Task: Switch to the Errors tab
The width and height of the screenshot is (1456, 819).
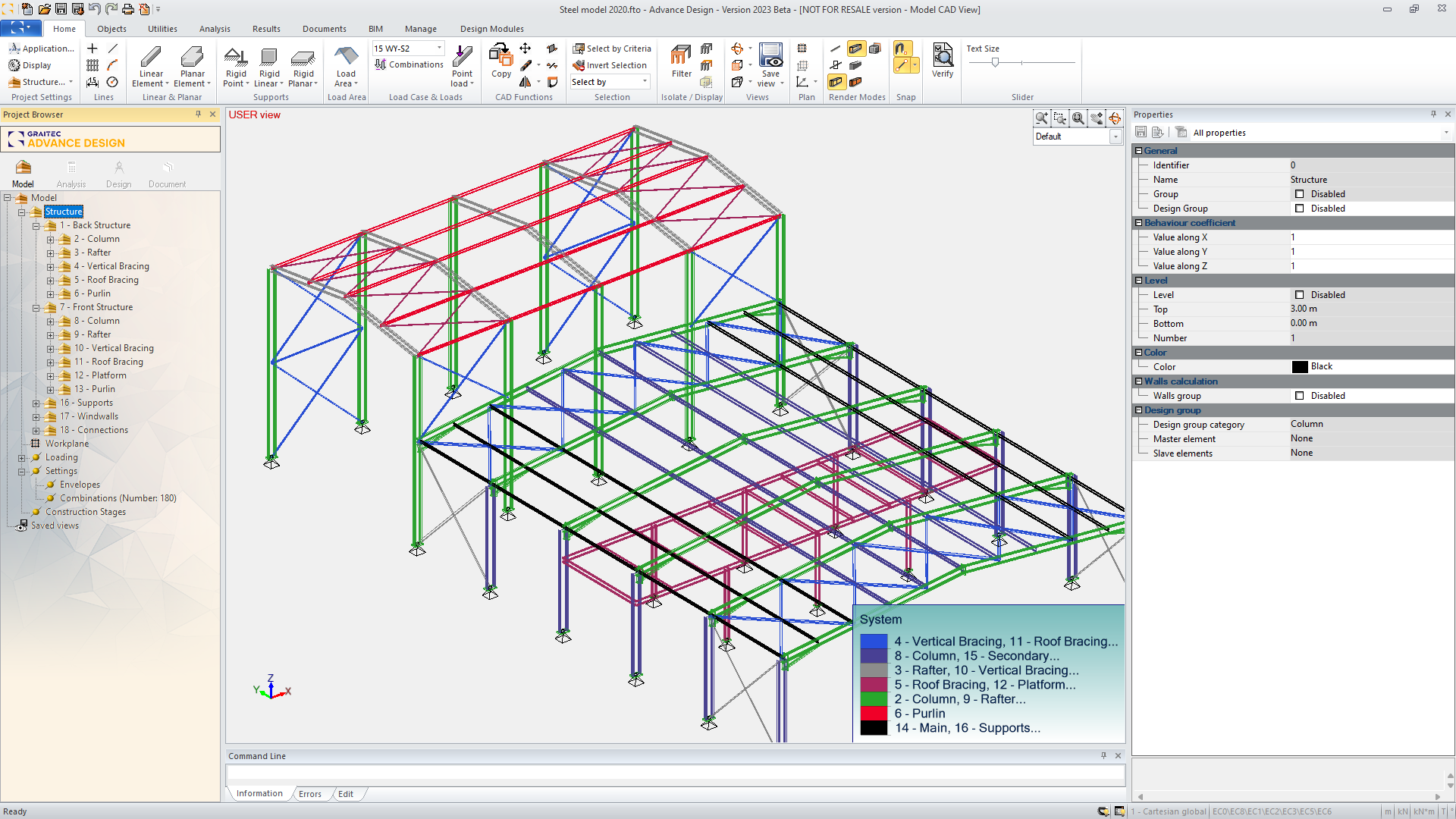Action: click(309, 794)
